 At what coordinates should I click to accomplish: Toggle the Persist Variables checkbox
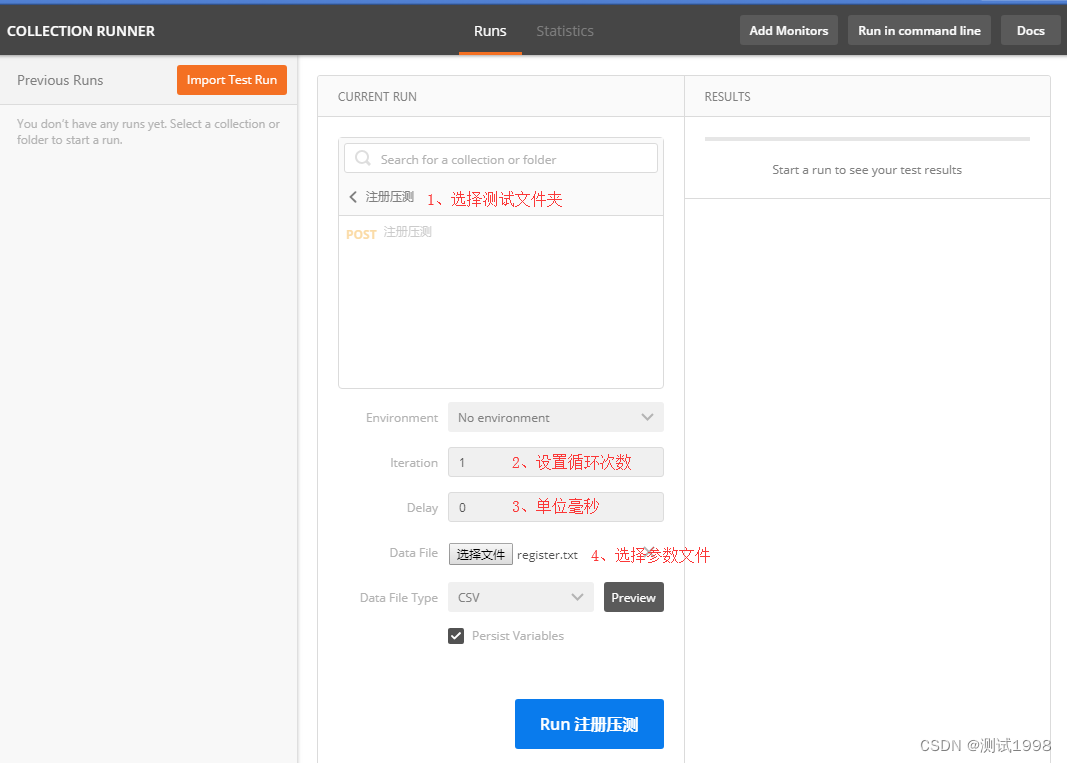[x=456, y=636]
